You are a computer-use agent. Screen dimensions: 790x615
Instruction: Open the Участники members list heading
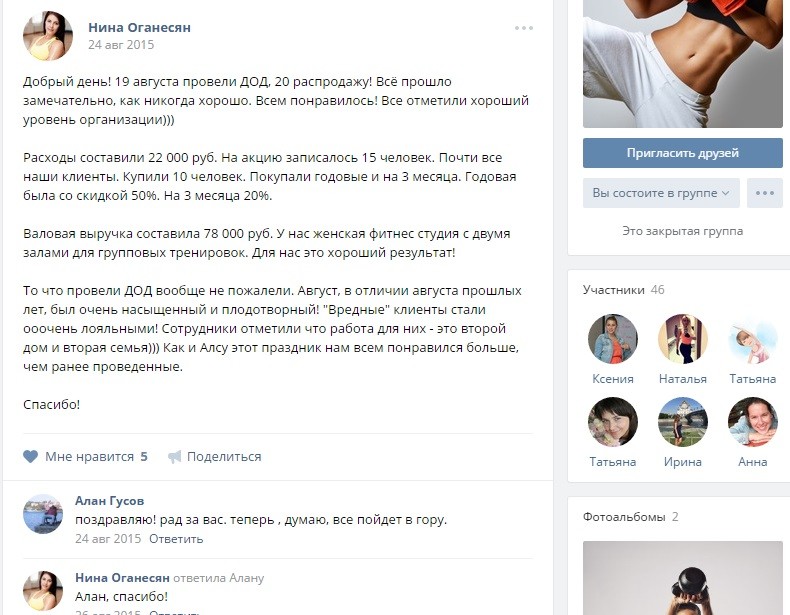(614, 290)
